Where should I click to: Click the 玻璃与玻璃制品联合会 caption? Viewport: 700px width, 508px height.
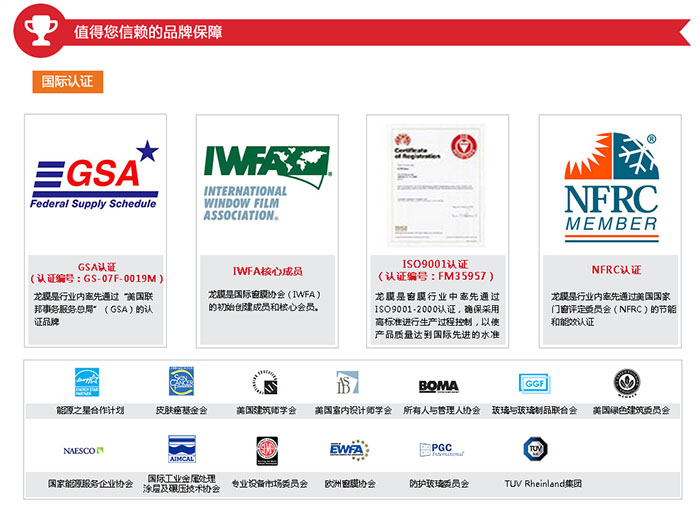pos(534,410)
